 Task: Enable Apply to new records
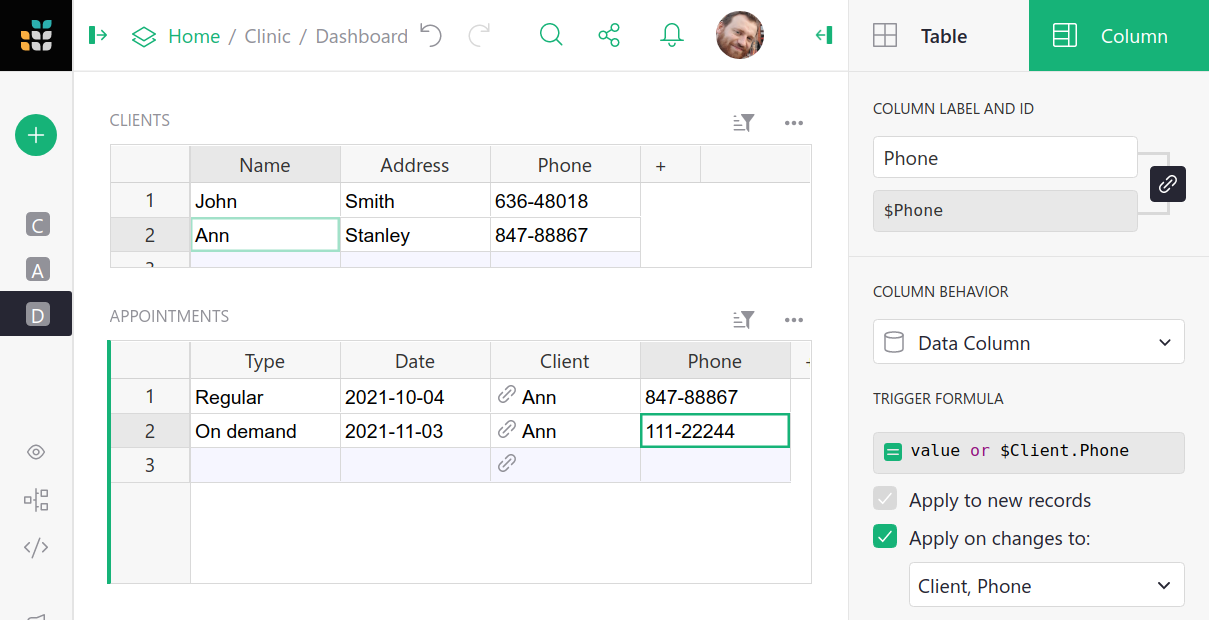(885, 499)
